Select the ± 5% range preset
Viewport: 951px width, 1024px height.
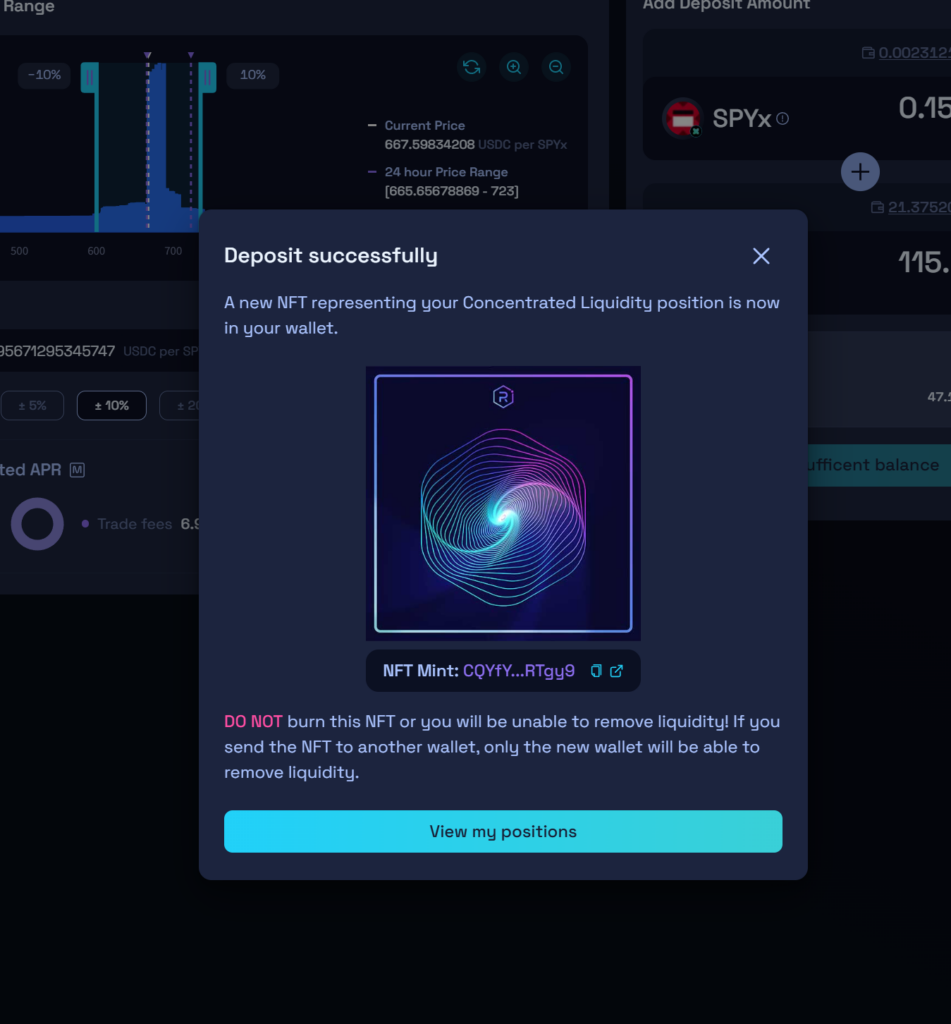(x=31, y=405)
